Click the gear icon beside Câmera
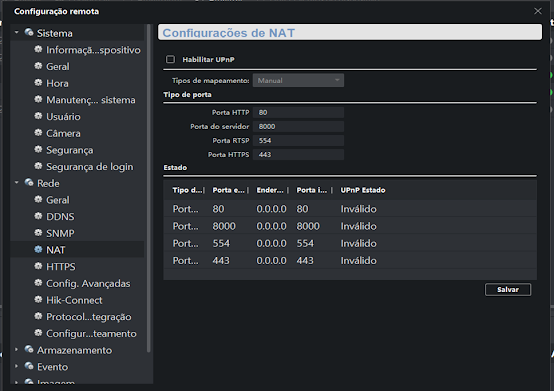 pyautogui.click(x=38, y=132)
